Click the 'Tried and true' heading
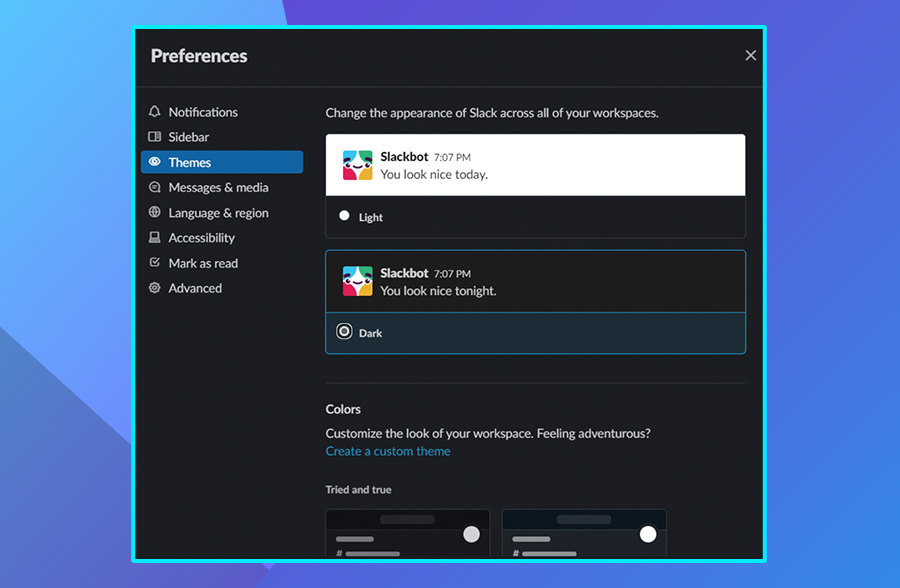The height and width of the screenshot is (588, 900). click(359, 490)
